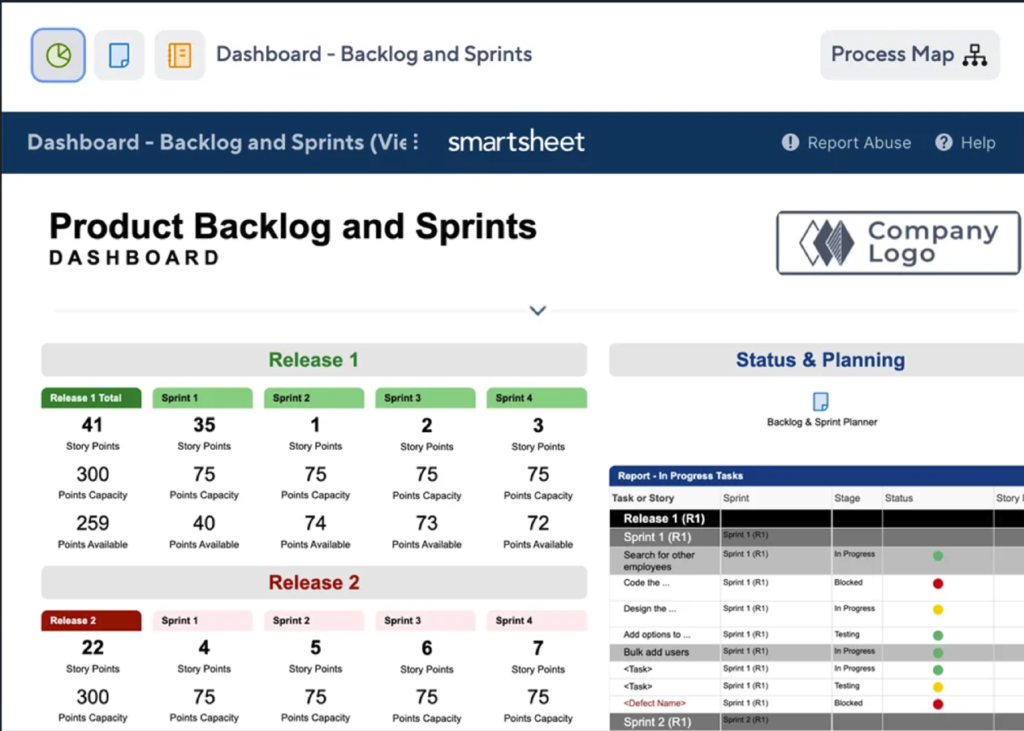The image size is (1024, 731).
Task: Open the sheet document view icon
Action: (x=119, y=55)
